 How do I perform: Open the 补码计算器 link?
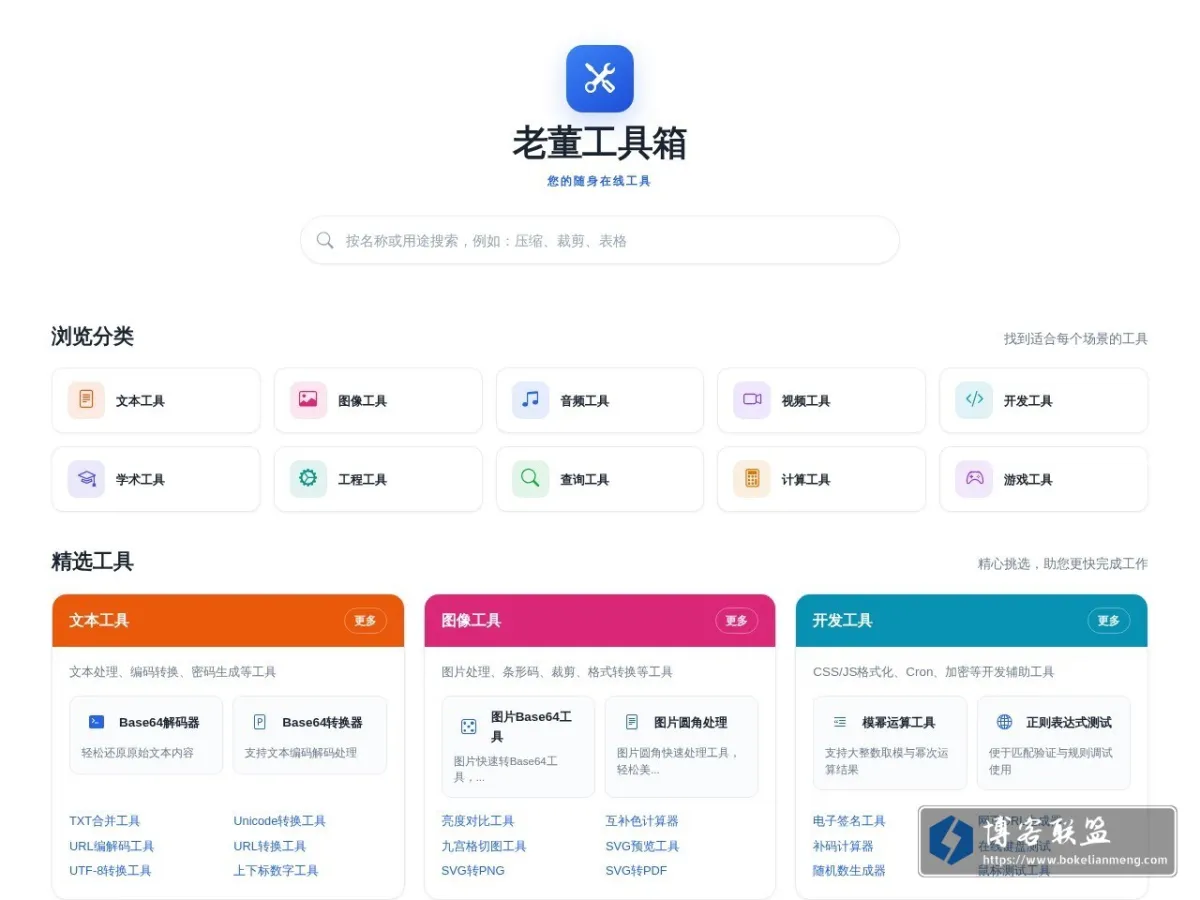[x=843, y=846]
